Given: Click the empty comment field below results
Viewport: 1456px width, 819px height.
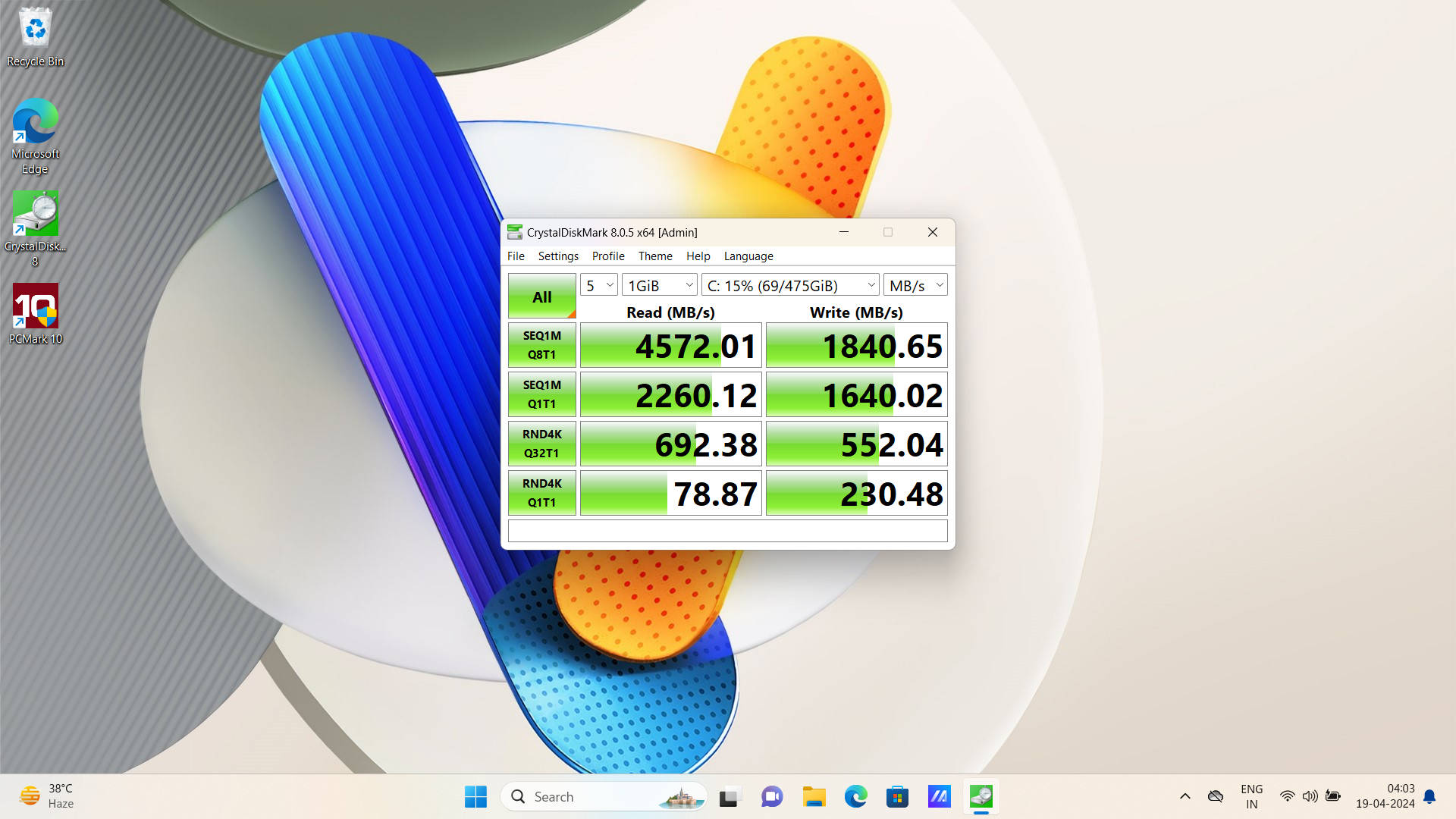Looking at the screenshot, I should tap(727, 531).
